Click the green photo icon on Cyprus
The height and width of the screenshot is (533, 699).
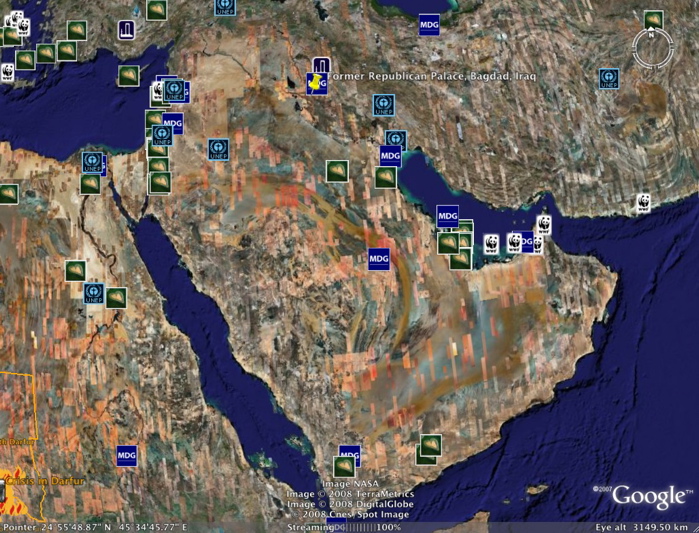128,75
